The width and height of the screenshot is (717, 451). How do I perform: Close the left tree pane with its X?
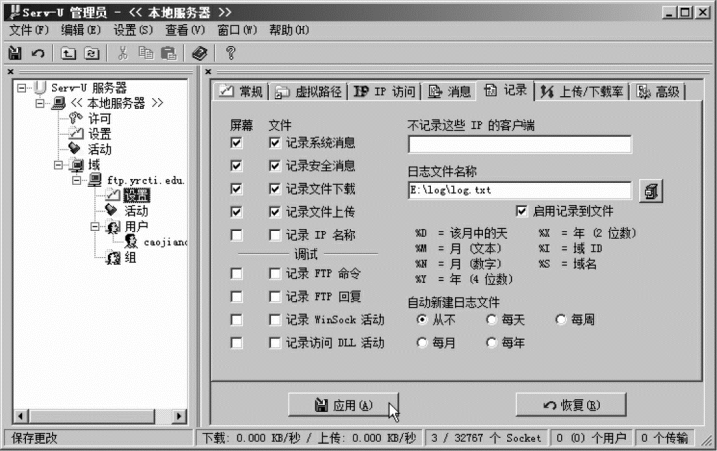tap(11, 72)
